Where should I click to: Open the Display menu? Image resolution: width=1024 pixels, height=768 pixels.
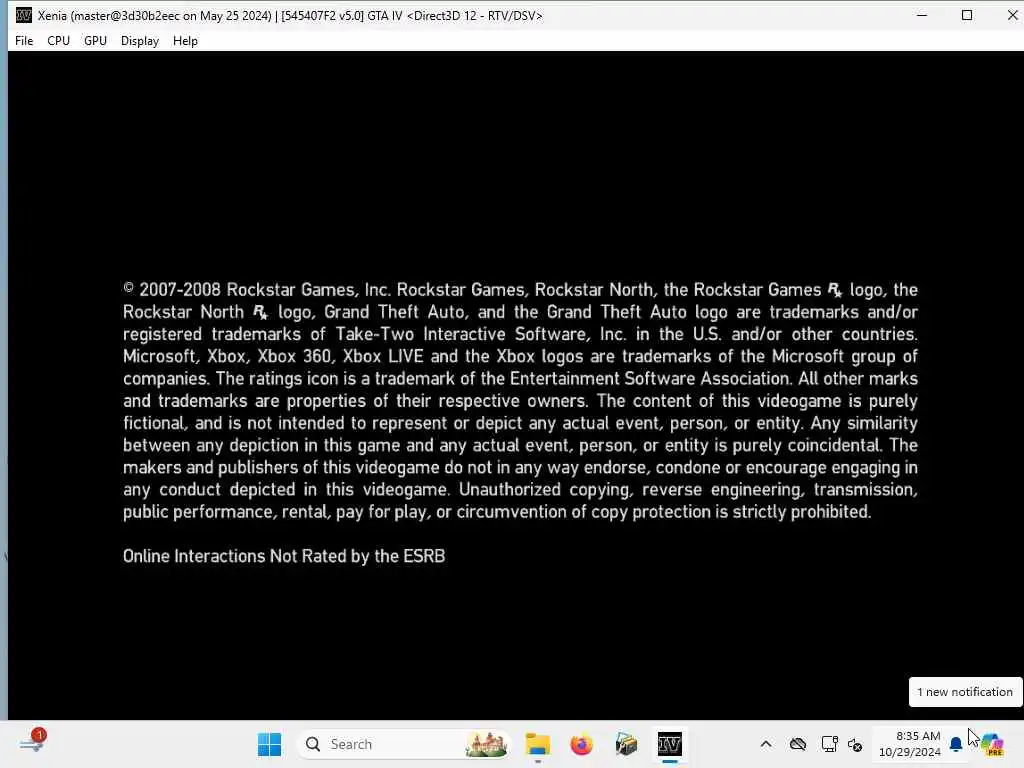(140, 40)
